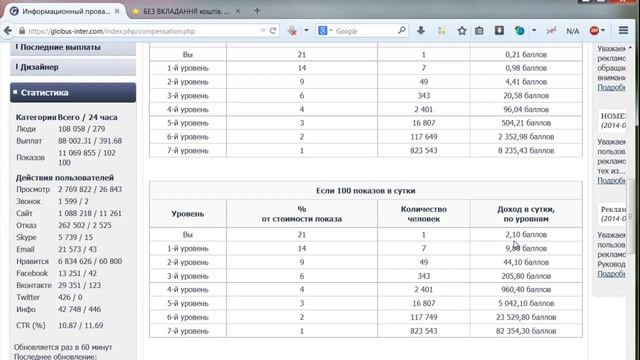This screenshot has width=640, height=360.
Task: Click the 23 529,80 баллов cell
Action: pos(526,317)
